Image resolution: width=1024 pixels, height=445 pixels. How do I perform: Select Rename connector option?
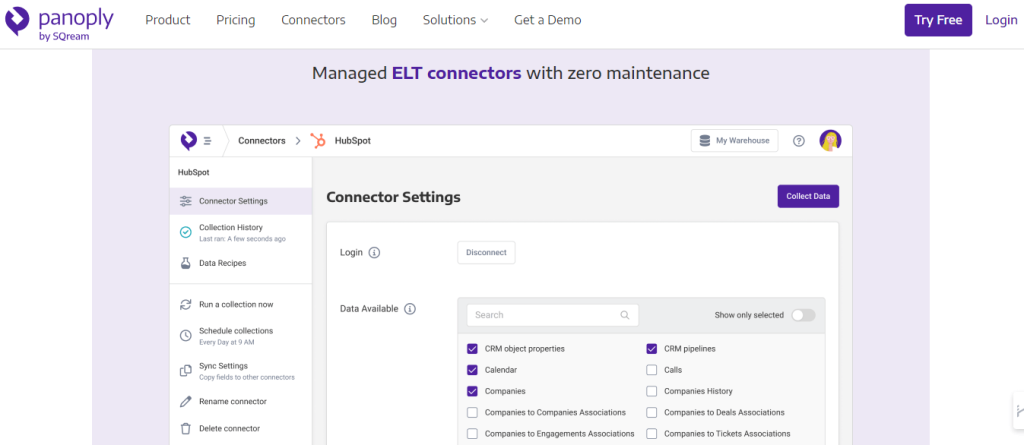click(240, 401)
